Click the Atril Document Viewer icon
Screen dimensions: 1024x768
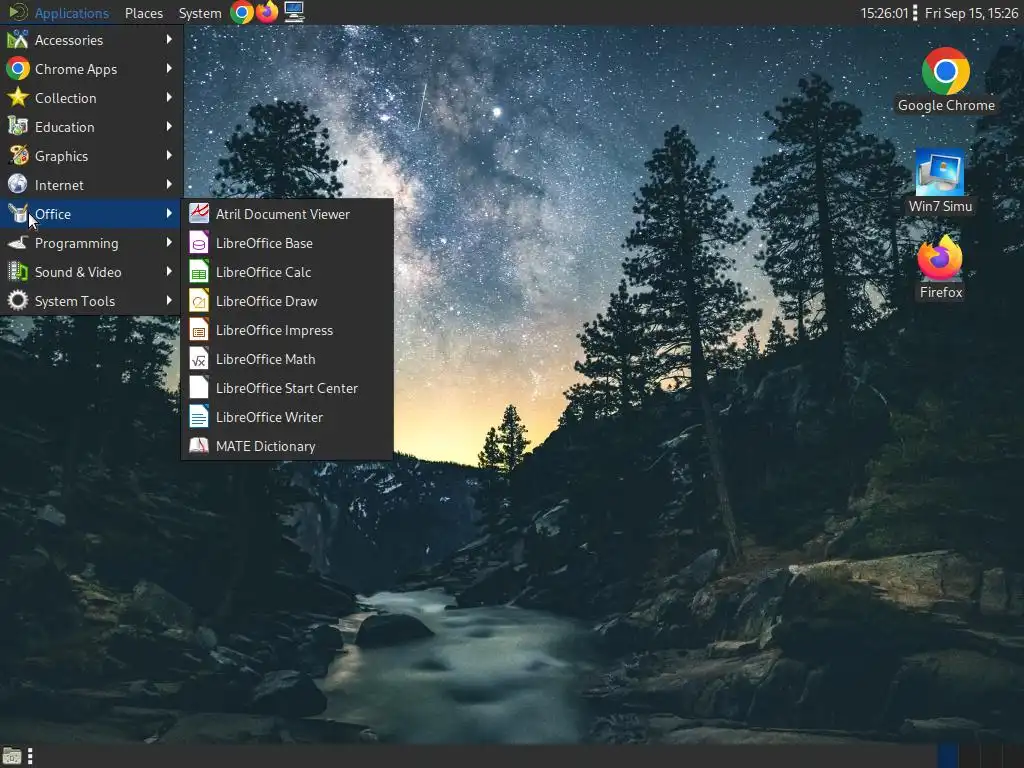(x=199, y=214)
